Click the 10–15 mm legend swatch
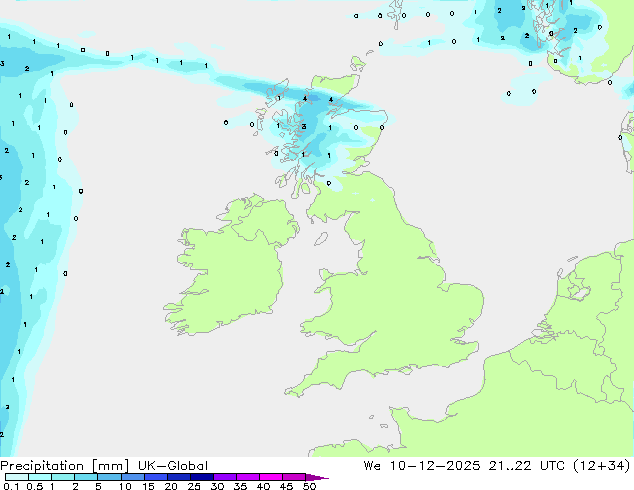Image resolution: width=634 pixels, height=490 pixels. [x=132, y=477]
